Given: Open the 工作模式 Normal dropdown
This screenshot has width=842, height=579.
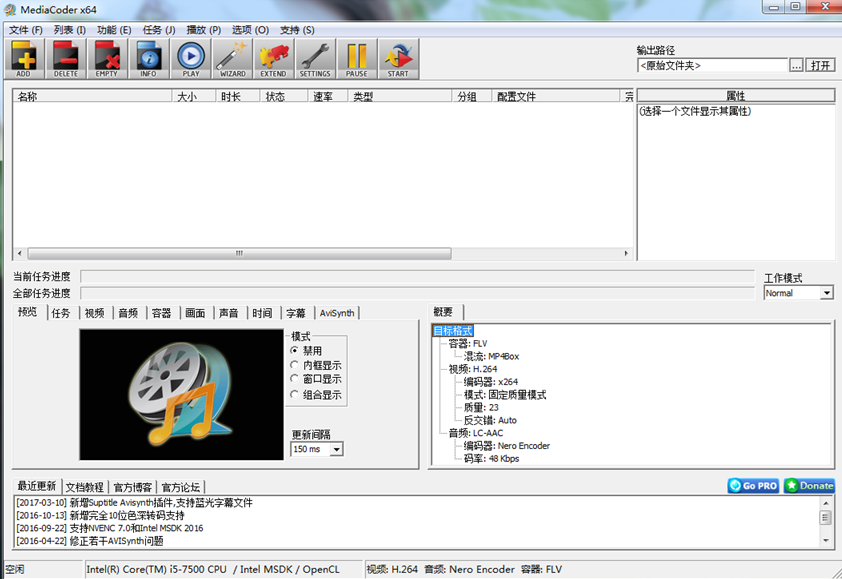Looking at the screenshot, I should tap(827, 293).
